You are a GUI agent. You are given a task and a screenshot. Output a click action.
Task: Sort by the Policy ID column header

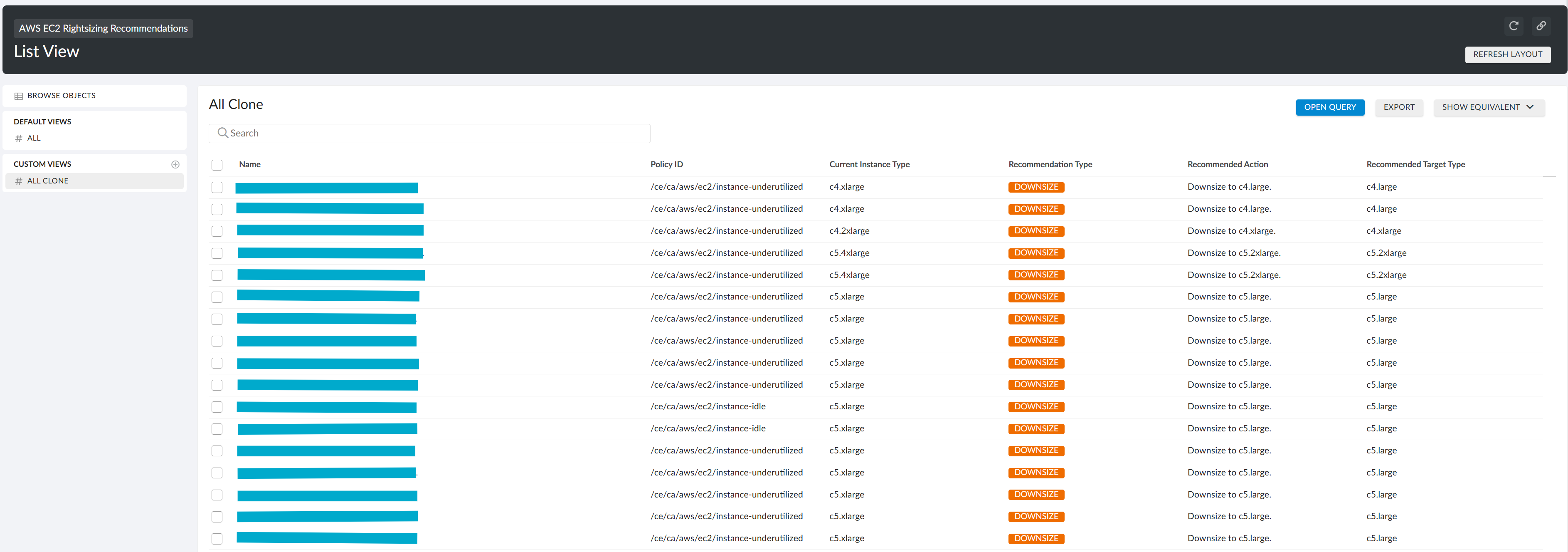(x=666, y=164)
